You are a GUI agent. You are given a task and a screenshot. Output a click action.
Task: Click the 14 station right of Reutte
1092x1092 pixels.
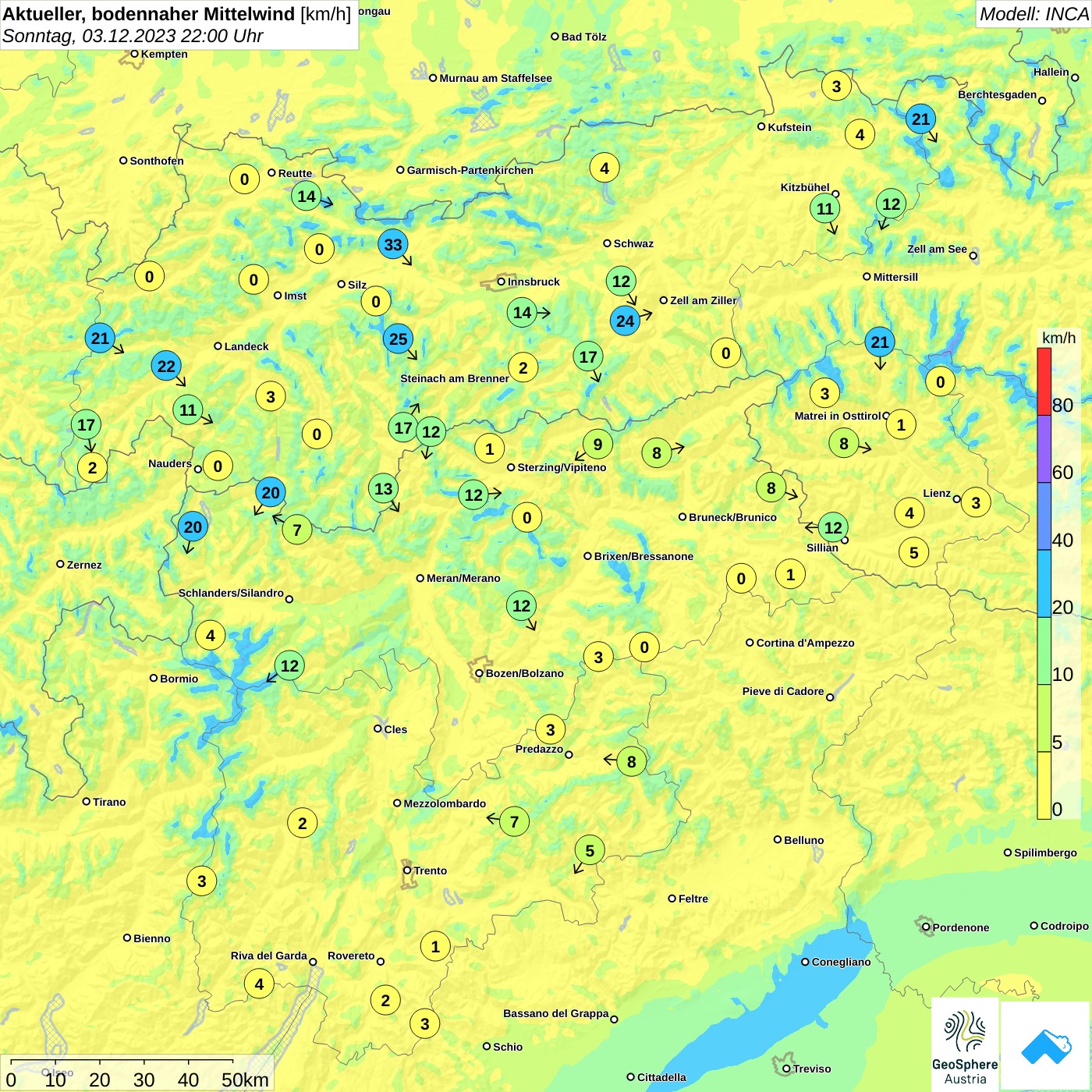tap(307, 197)
